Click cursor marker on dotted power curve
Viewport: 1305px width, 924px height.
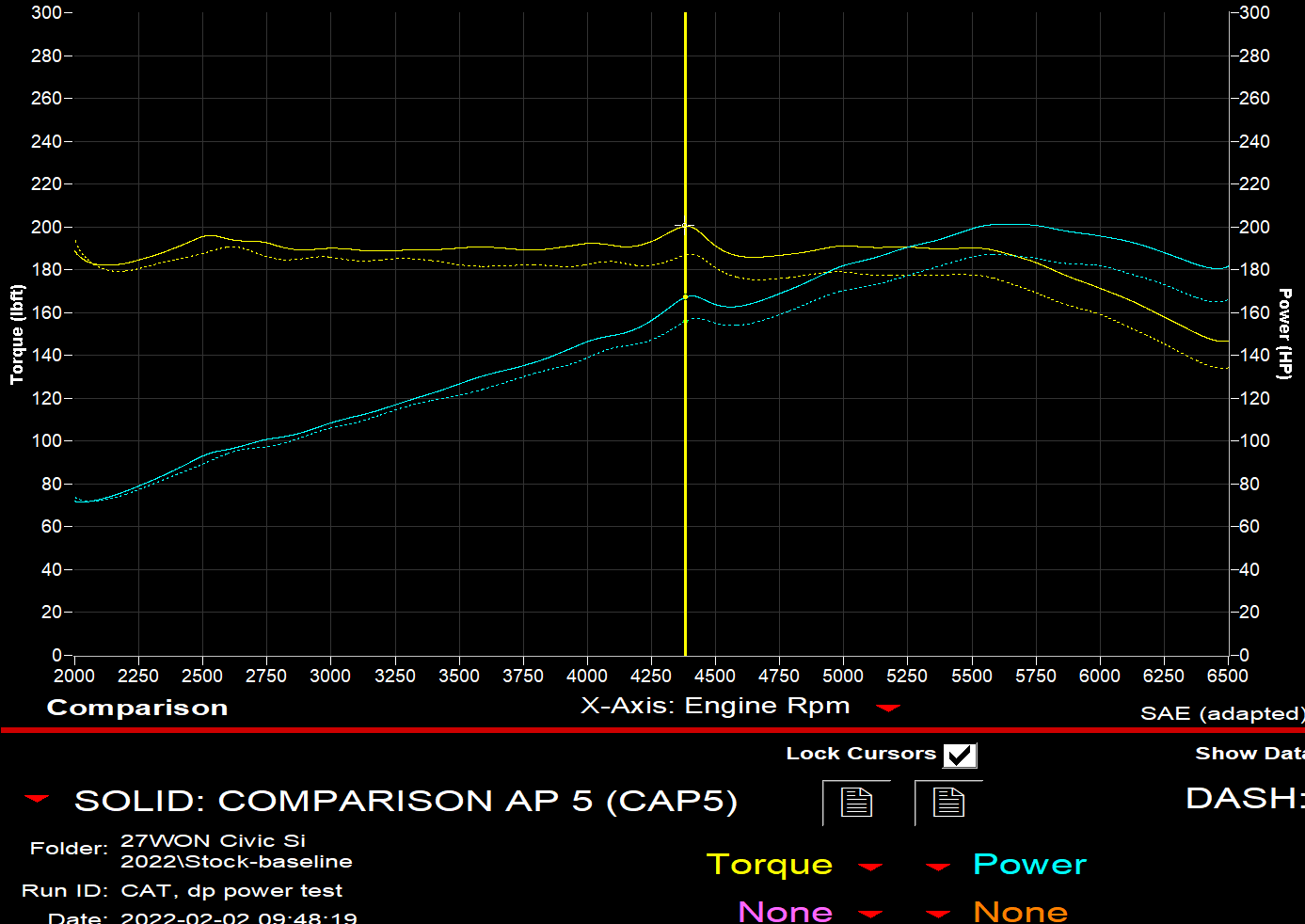point(685,321)
